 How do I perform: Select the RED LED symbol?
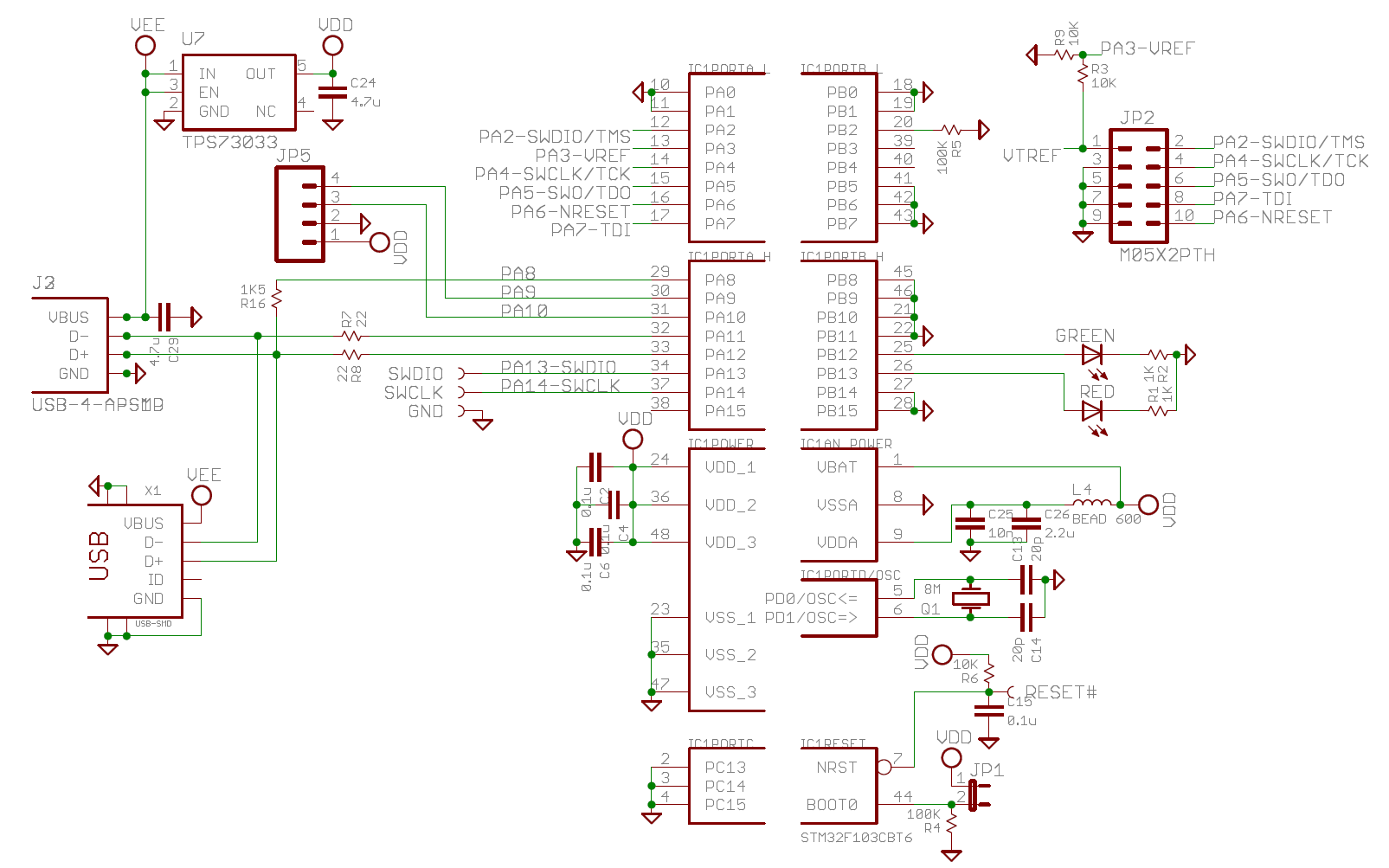tap(1092, 410)
